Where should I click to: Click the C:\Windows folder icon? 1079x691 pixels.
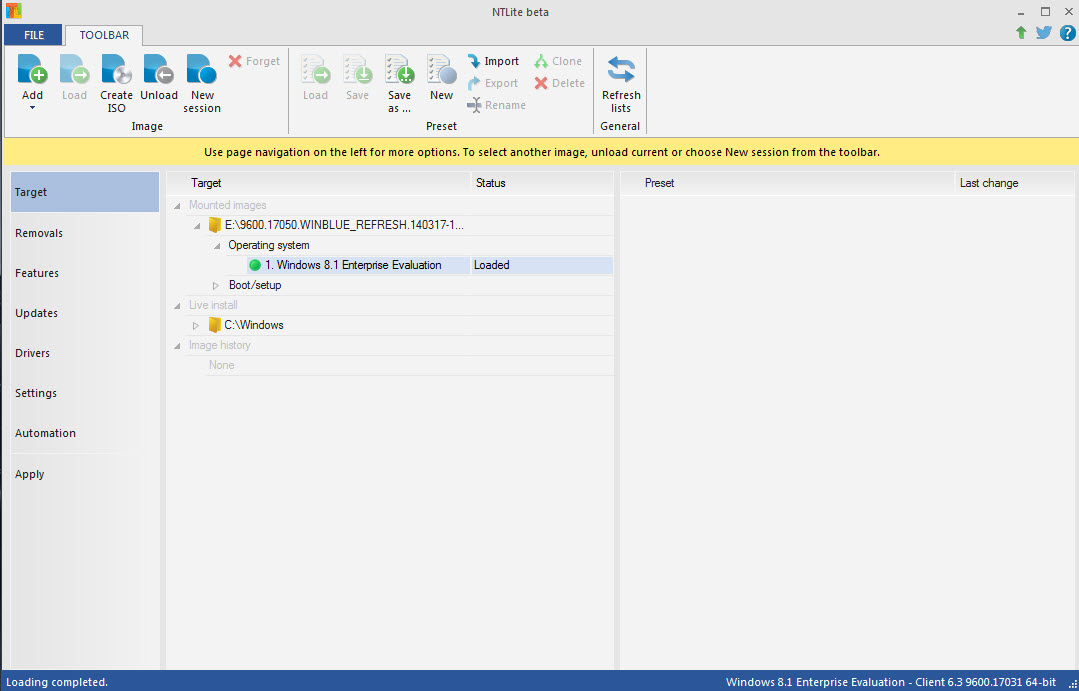point(215,325)
